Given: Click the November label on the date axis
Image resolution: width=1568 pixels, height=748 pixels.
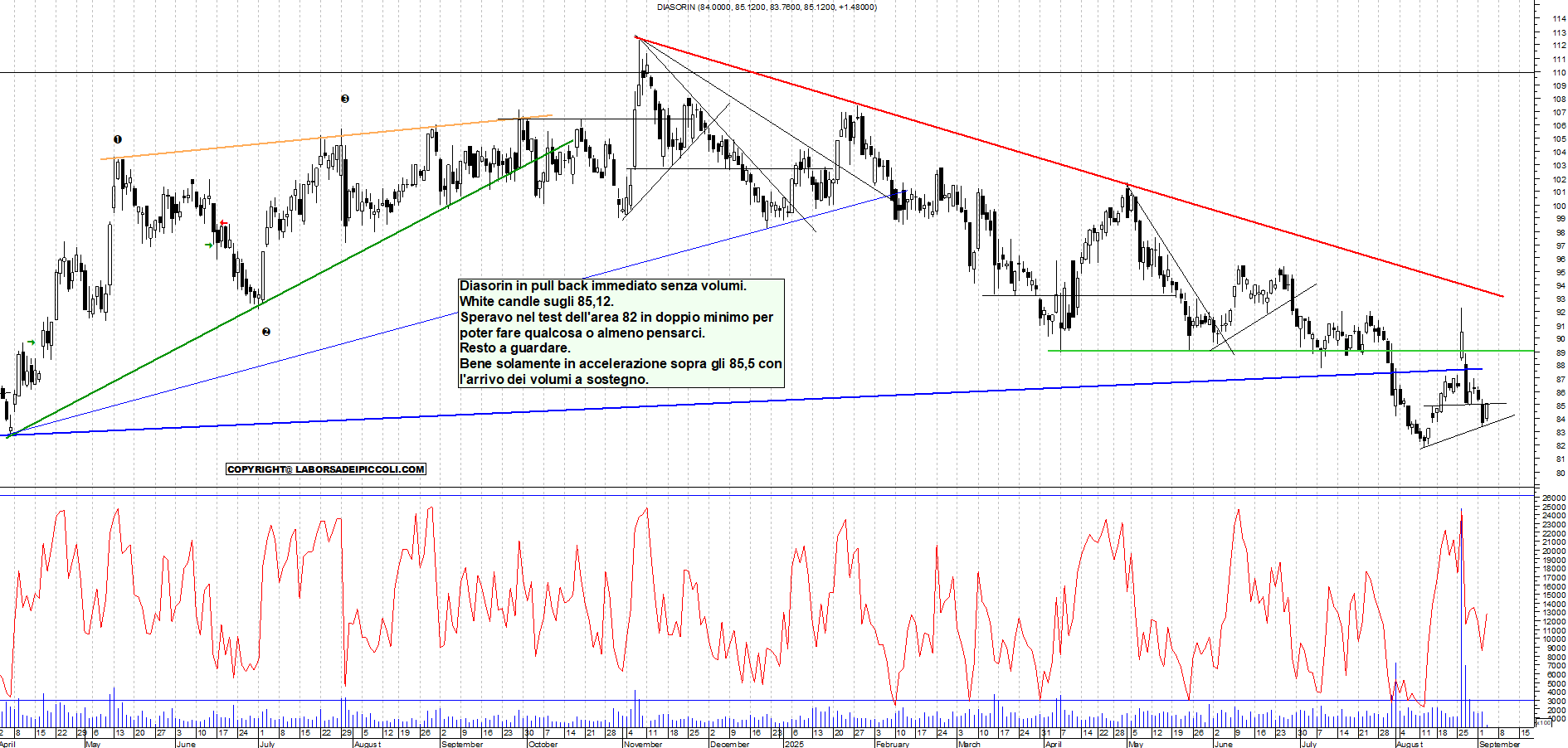Looking at the screenshot, I should tap(643, 744).
